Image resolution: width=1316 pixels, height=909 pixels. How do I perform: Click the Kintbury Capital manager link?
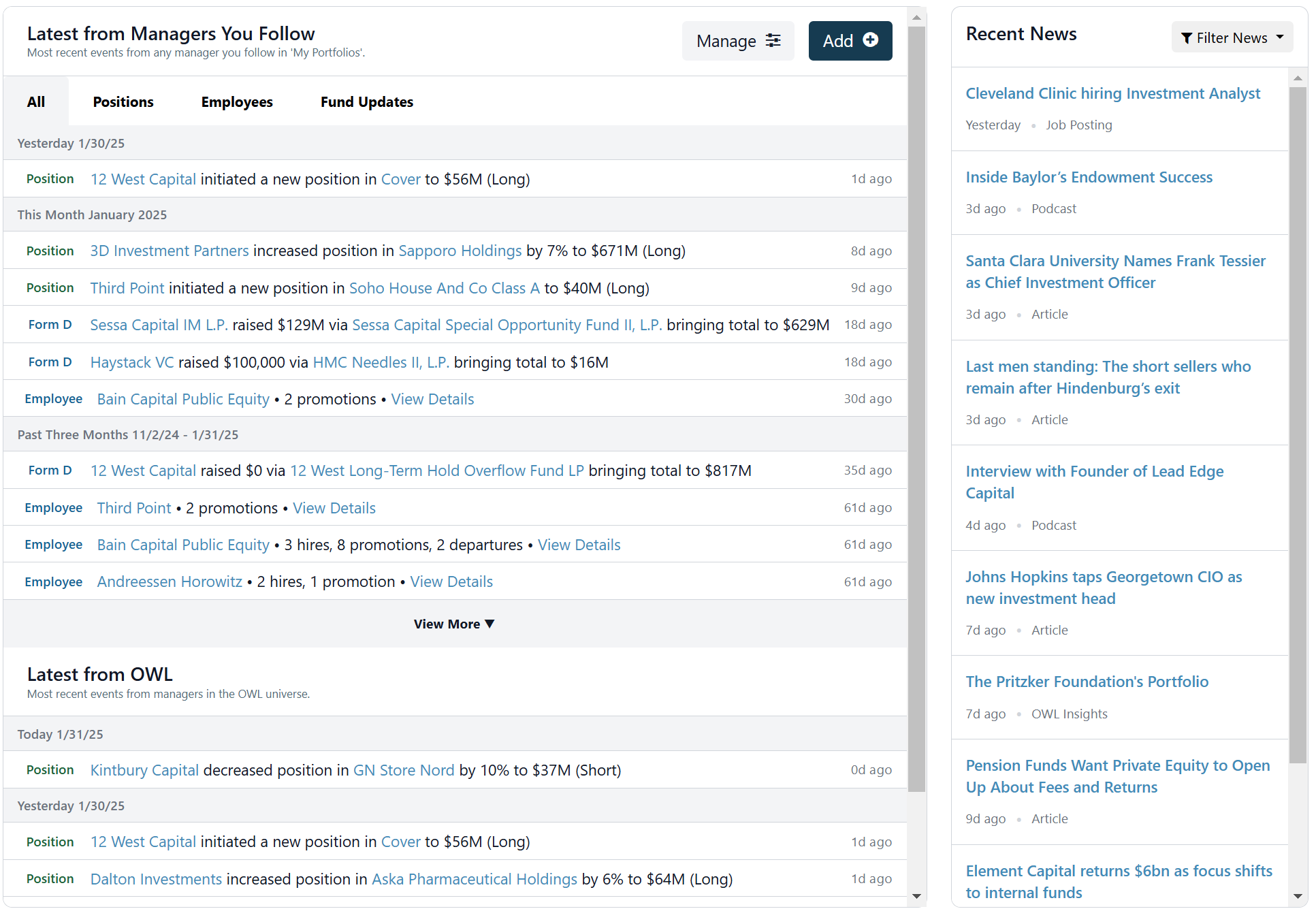(144, 770)
